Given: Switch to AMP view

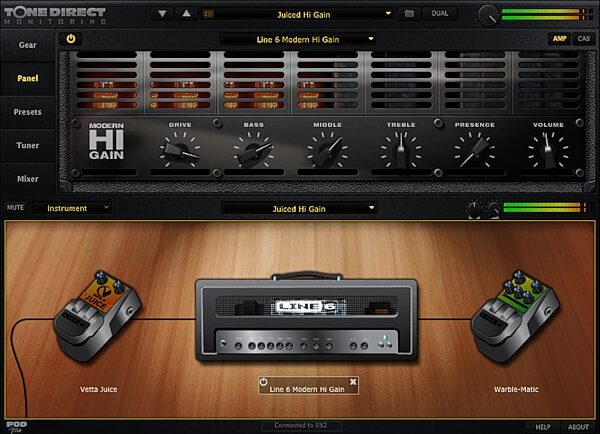Looking at the screenshot, I should point(559,39).
